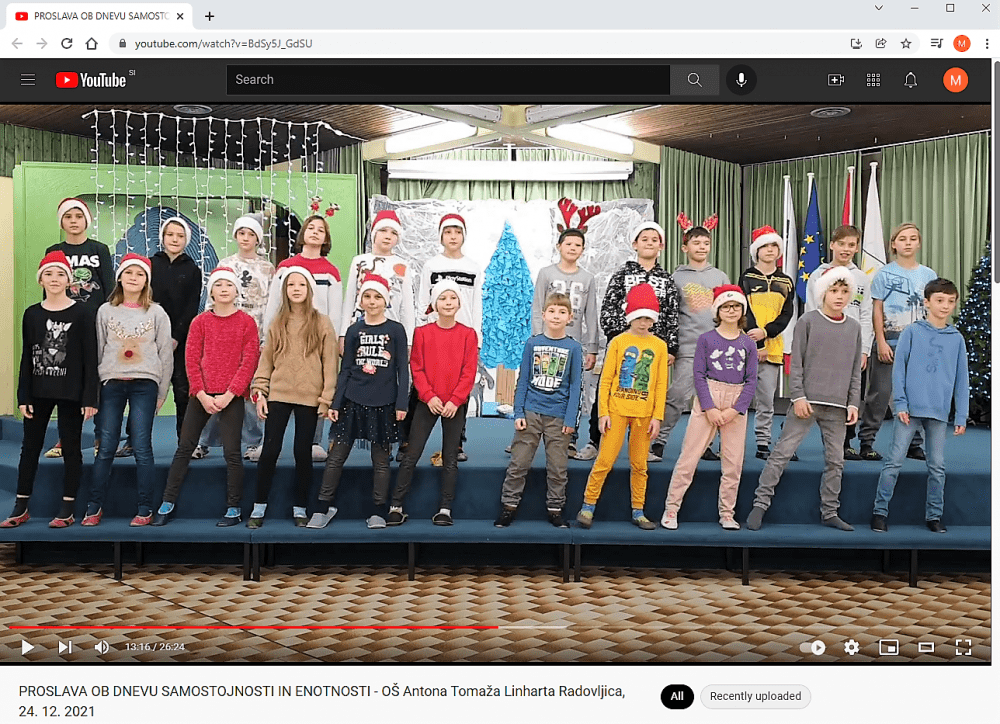
Task: Toggle the autoplay switch
Action: coord(812,647)
